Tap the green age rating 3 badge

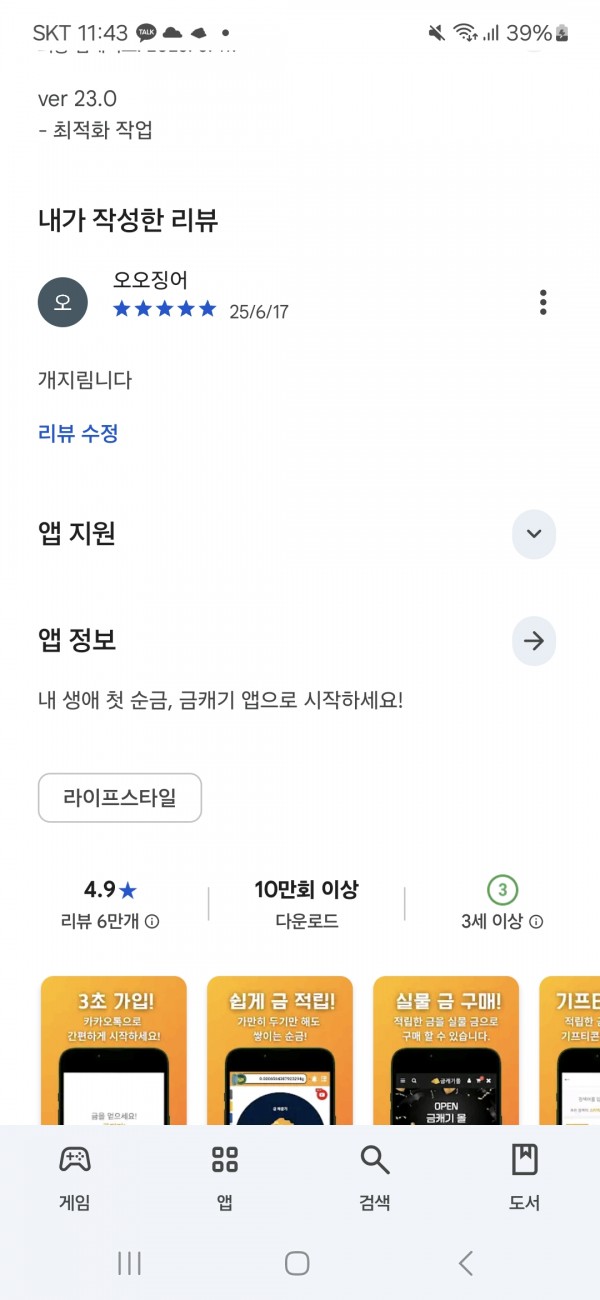pos(503,889)
